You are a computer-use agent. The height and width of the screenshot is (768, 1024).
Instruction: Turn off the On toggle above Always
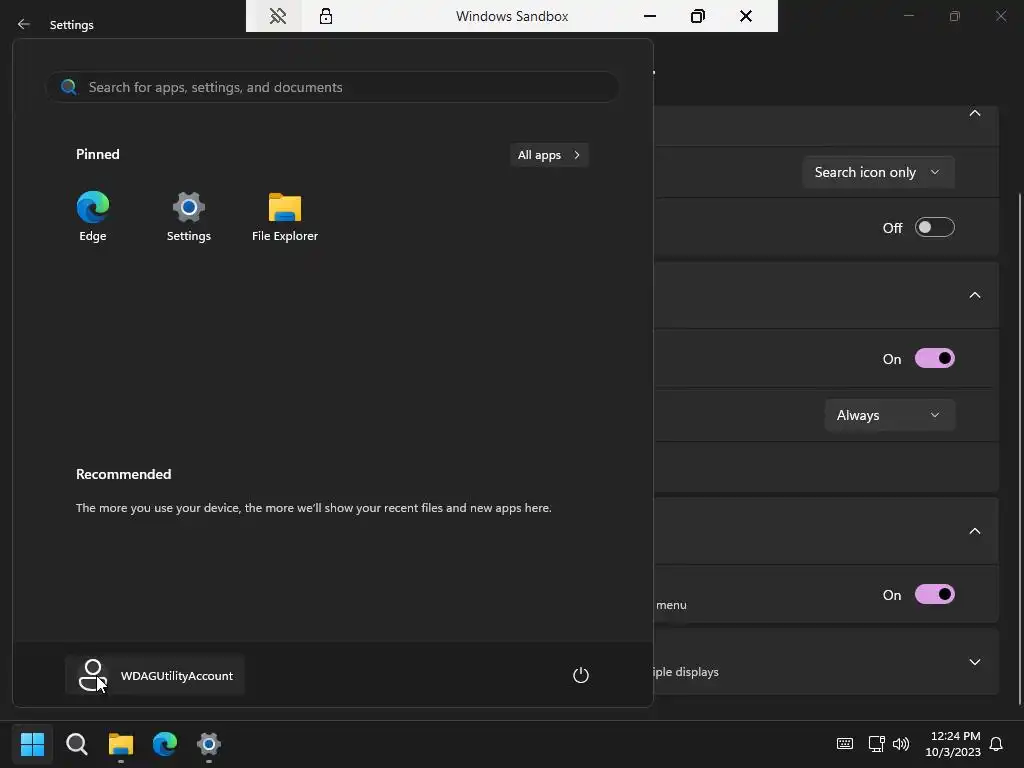pyautogui.click(x=935, y=359)
